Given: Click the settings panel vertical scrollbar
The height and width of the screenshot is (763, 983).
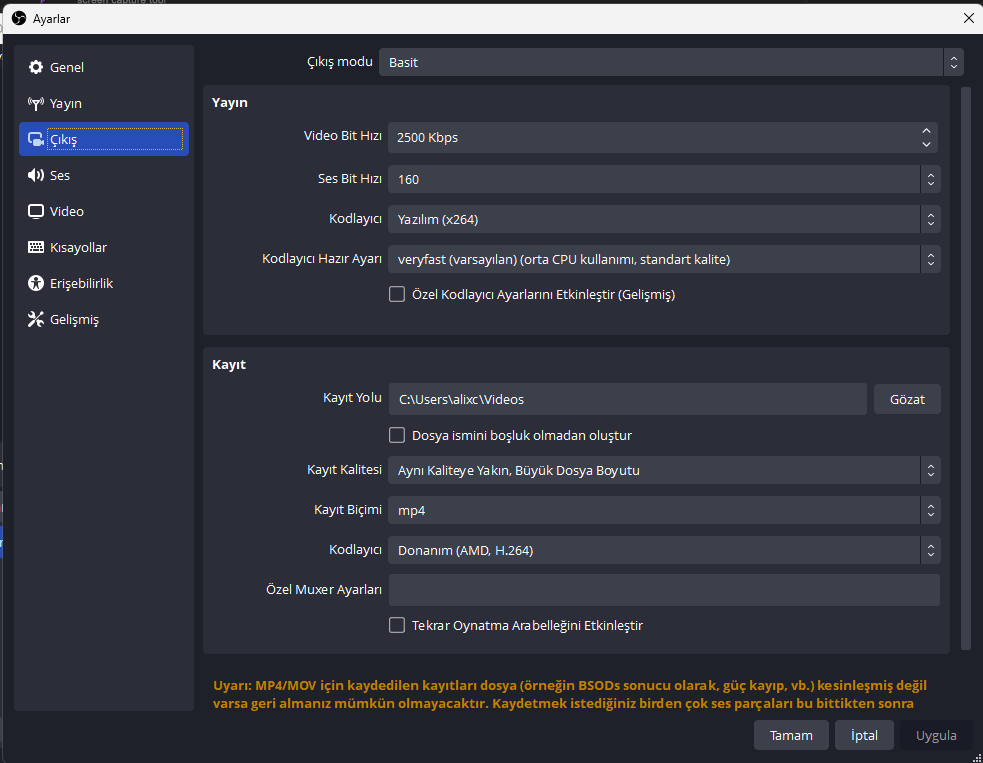Looking at the screenshot, I should [x=966, y=370].
